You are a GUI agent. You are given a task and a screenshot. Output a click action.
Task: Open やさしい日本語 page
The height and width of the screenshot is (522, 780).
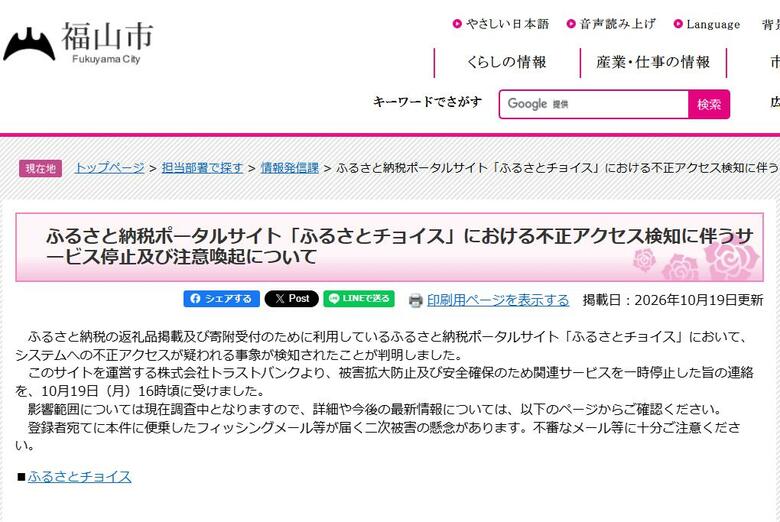pyautogui.click(x=501, y=24)
